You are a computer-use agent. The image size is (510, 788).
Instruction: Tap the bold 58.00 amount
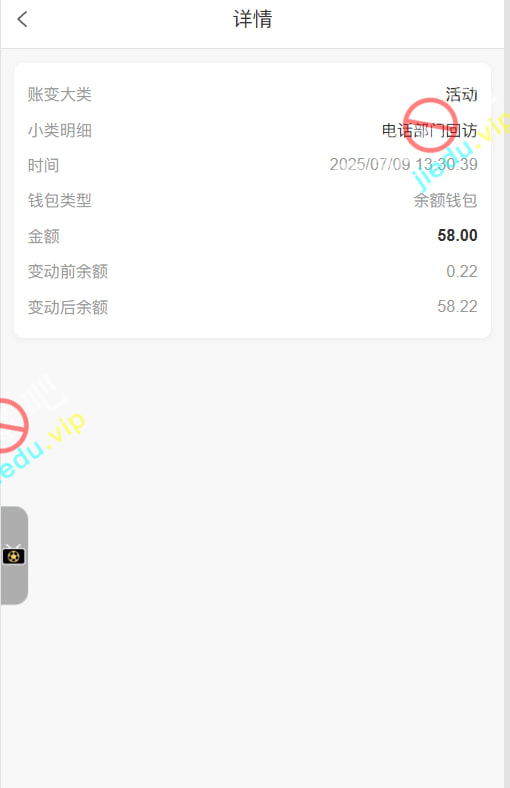coord(457,235)
